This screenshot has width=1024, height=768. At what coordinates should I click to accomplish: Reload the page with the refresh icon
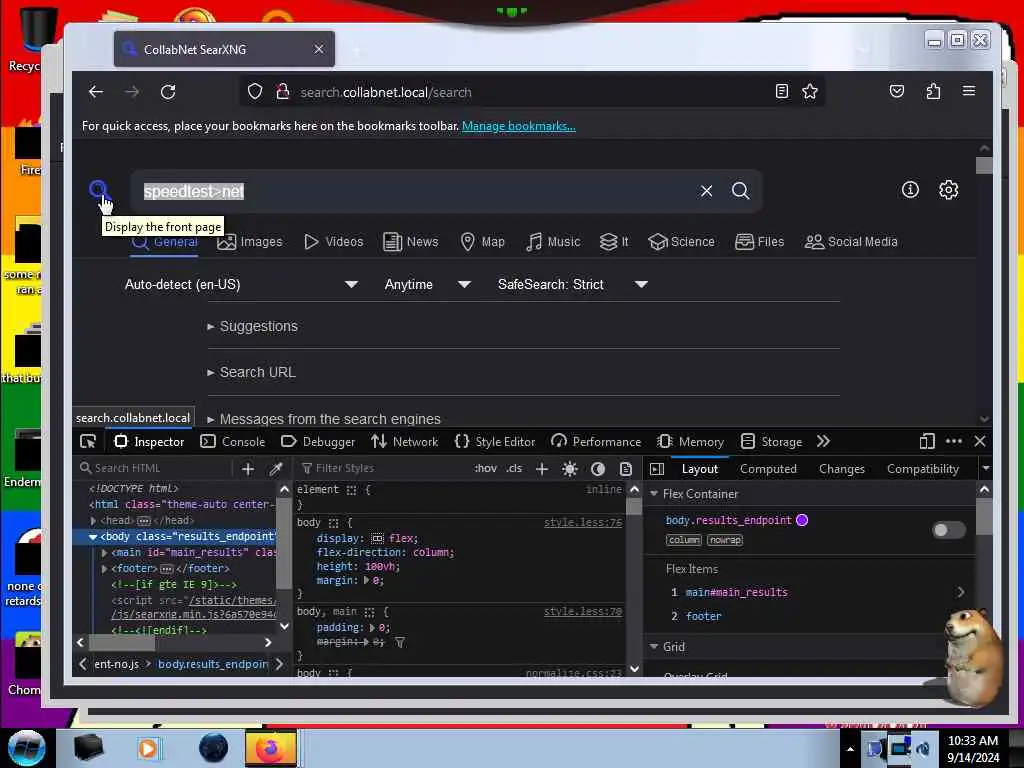168,92
